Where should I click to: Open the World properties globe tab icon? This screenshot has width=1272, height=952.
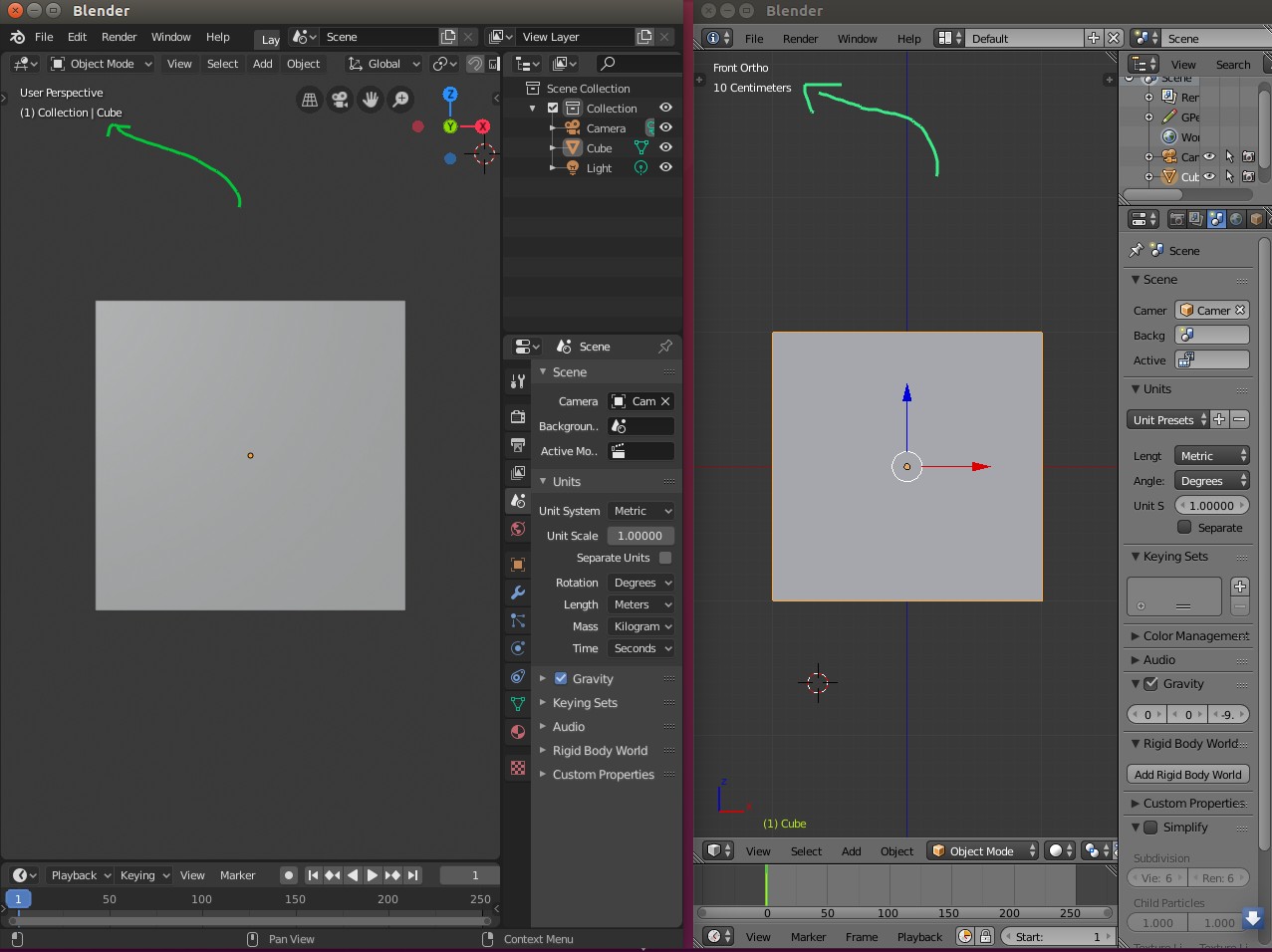(518, 529)
